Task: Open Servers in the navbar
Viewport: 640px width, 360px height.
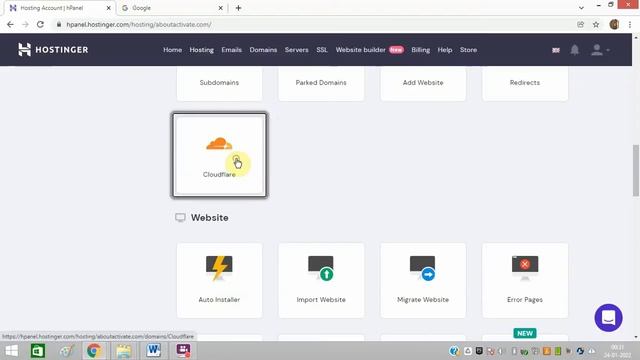Action: [x=297, y=50]
